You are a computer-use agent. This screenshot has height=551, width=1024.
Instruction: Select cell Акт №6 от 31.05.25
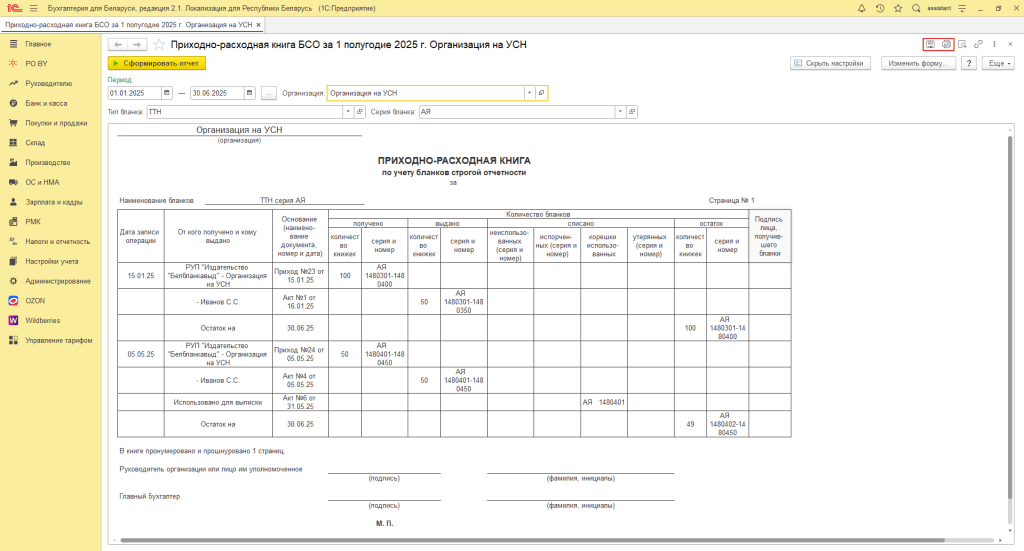point(300,402)
